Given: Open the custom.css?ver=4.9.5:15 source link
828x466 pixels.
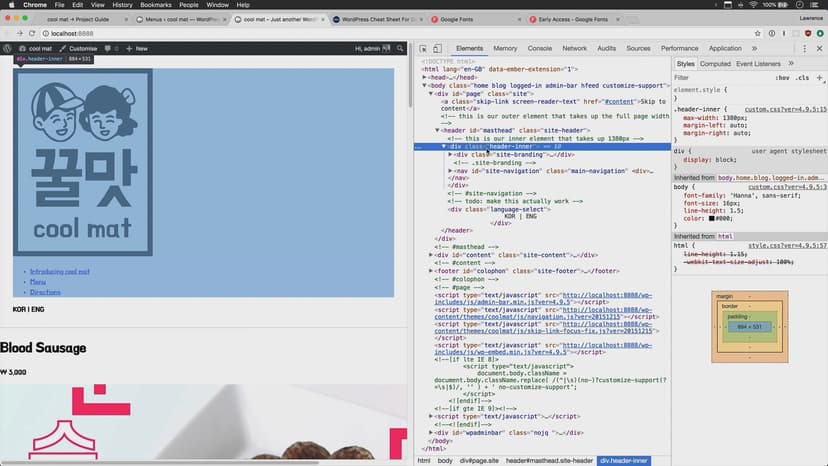Looking at the screenshot, I should coord(785,108).
